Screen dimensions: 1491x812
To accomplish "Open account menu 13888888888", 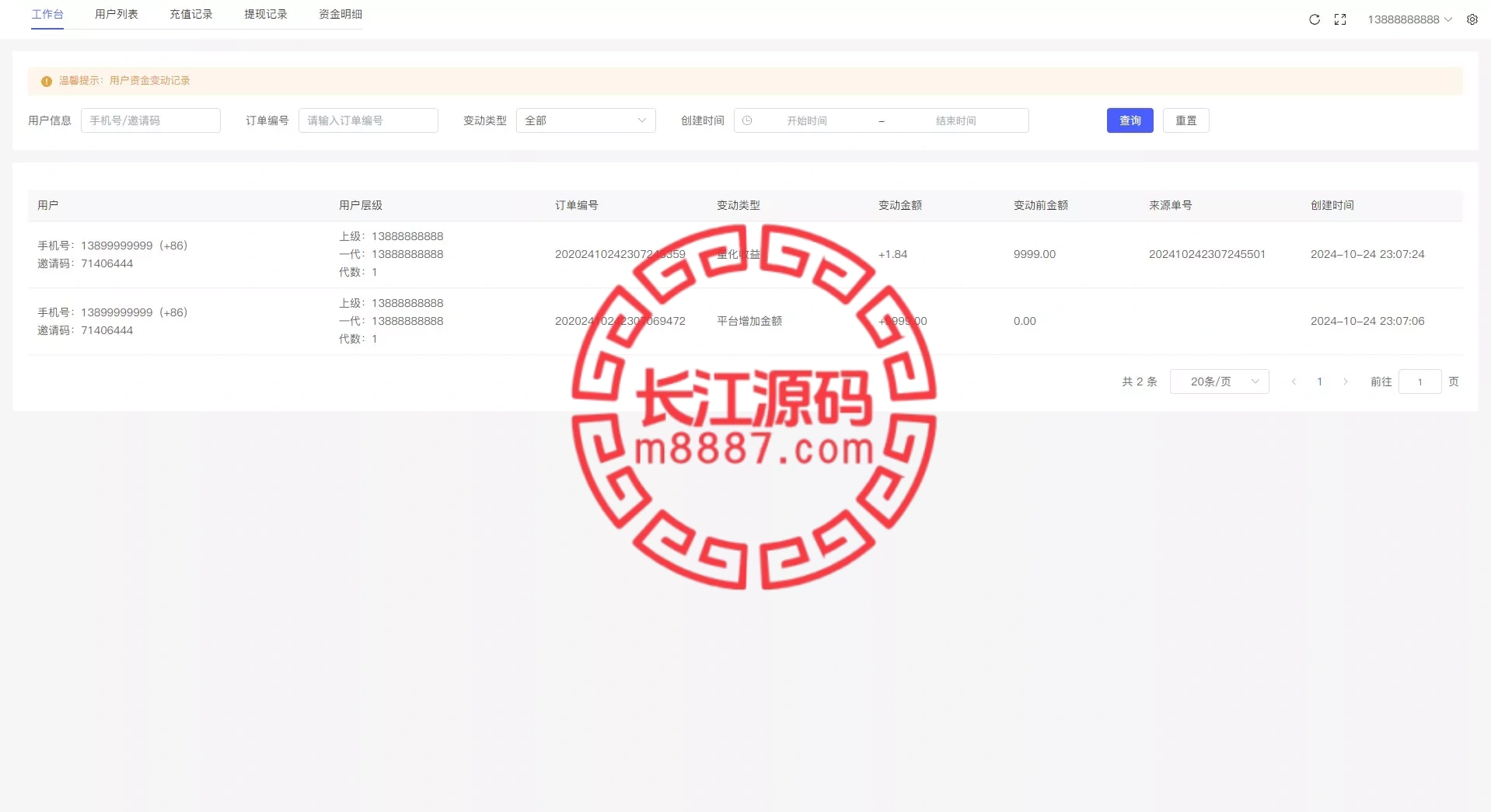I will click(1409, 19).
